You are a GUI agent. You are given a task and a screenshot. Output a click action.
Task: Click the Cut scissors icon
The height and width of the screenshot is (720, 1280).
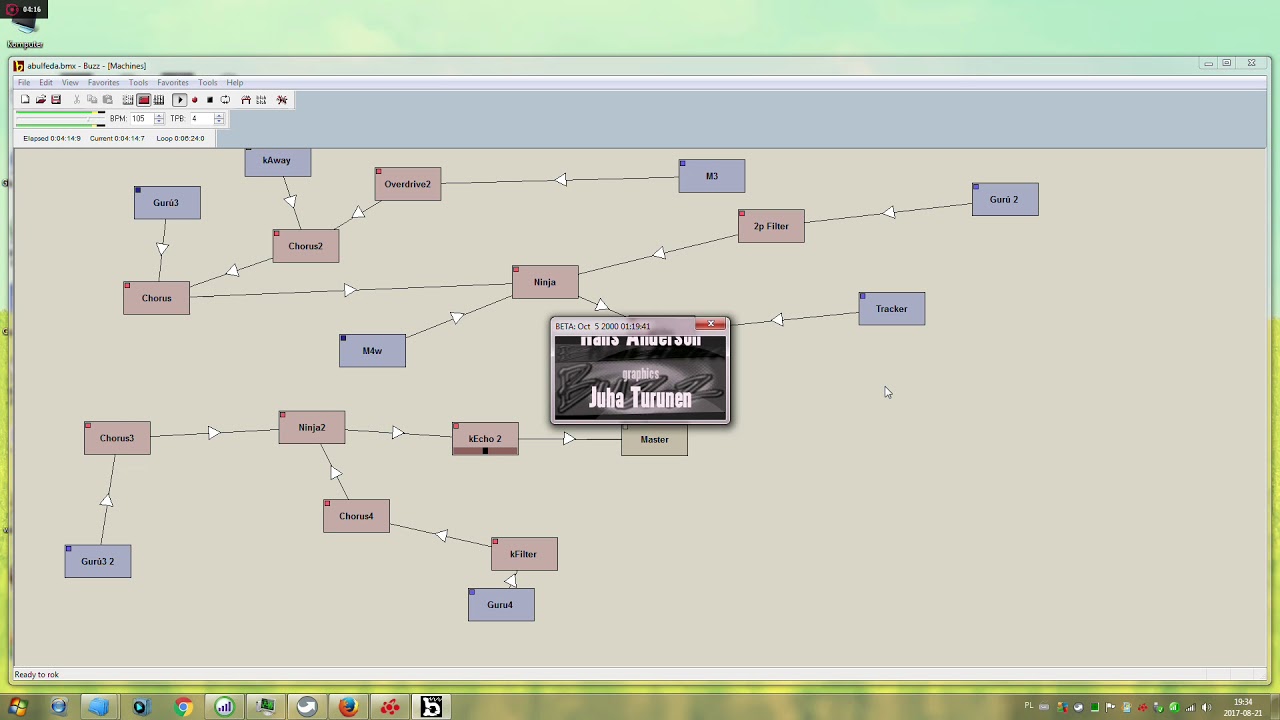(77, 100)
